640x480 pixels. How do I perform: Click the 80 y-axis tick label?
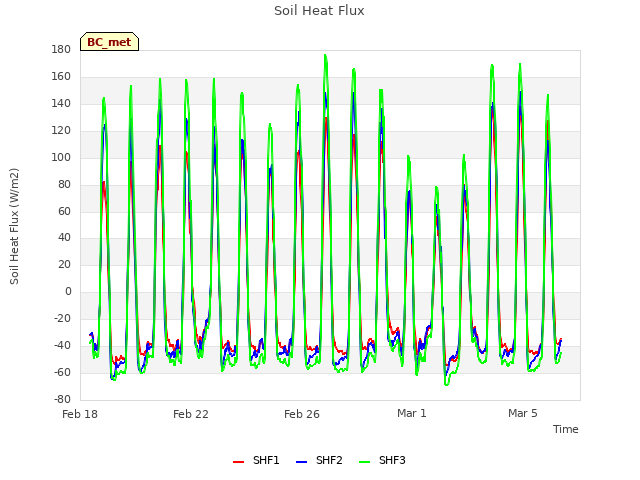64,184
